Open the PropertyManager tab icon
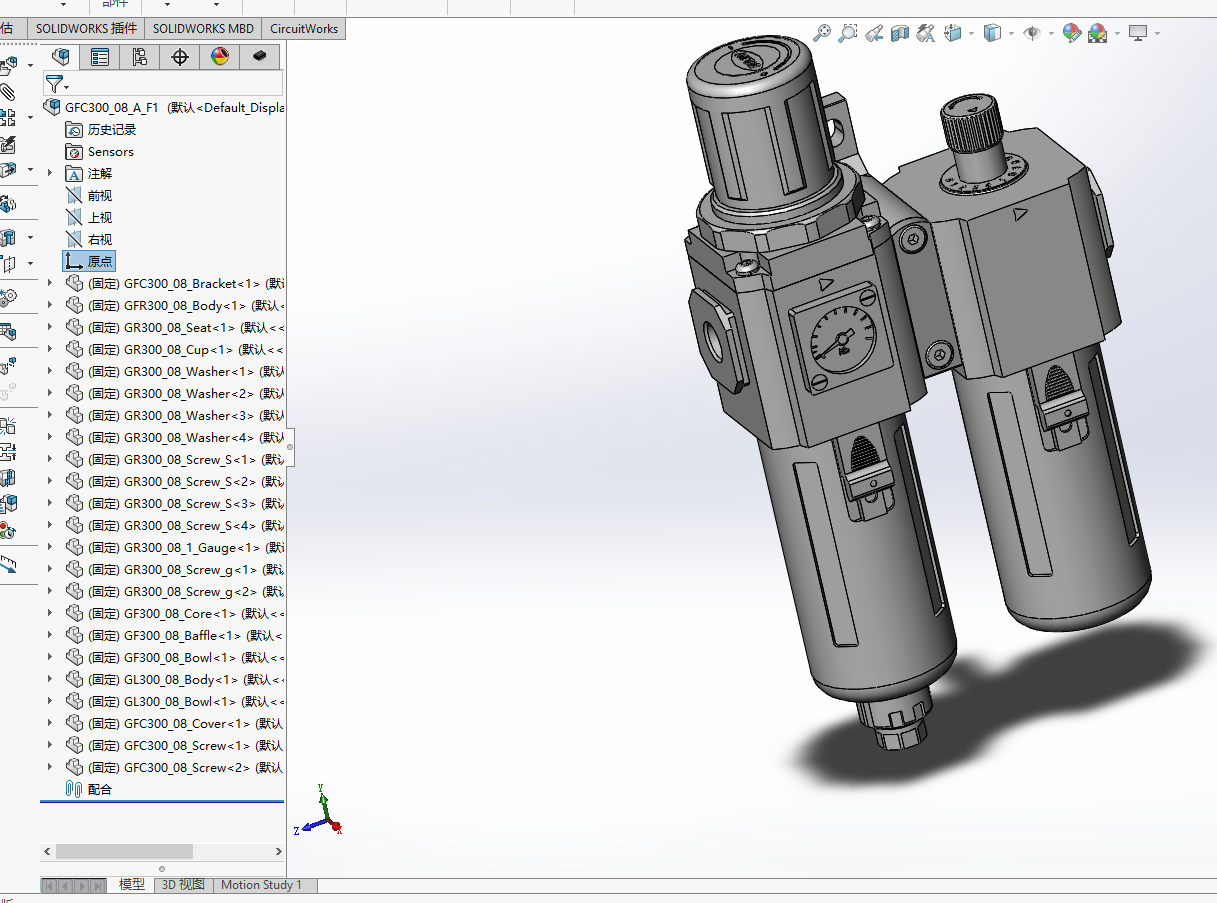This screenshot has width=1217, height=903. click(100, 57)
